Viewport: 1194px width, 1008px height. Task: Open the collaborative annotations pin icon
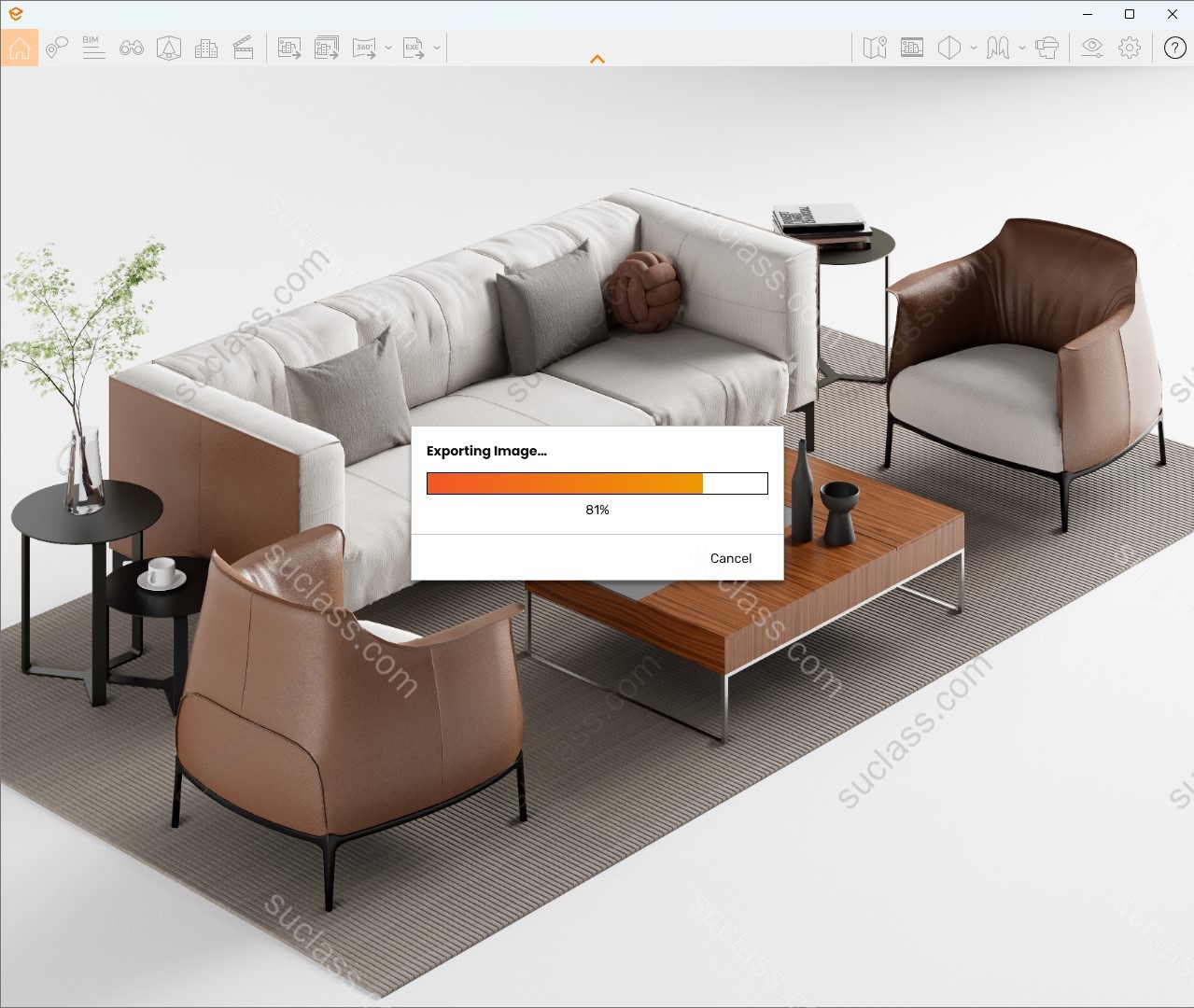click(57, 48)
